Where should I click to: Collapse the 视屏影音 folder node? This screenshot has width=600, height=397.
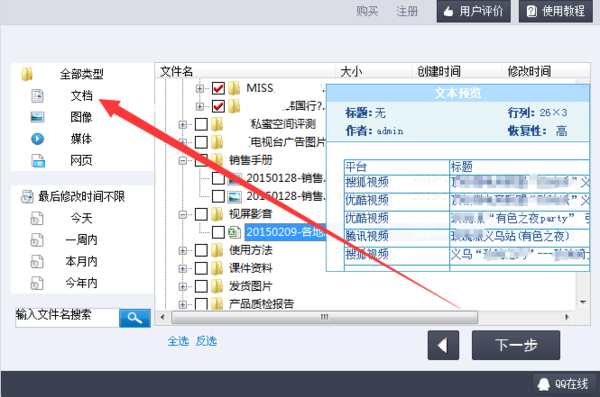[183, 214]
